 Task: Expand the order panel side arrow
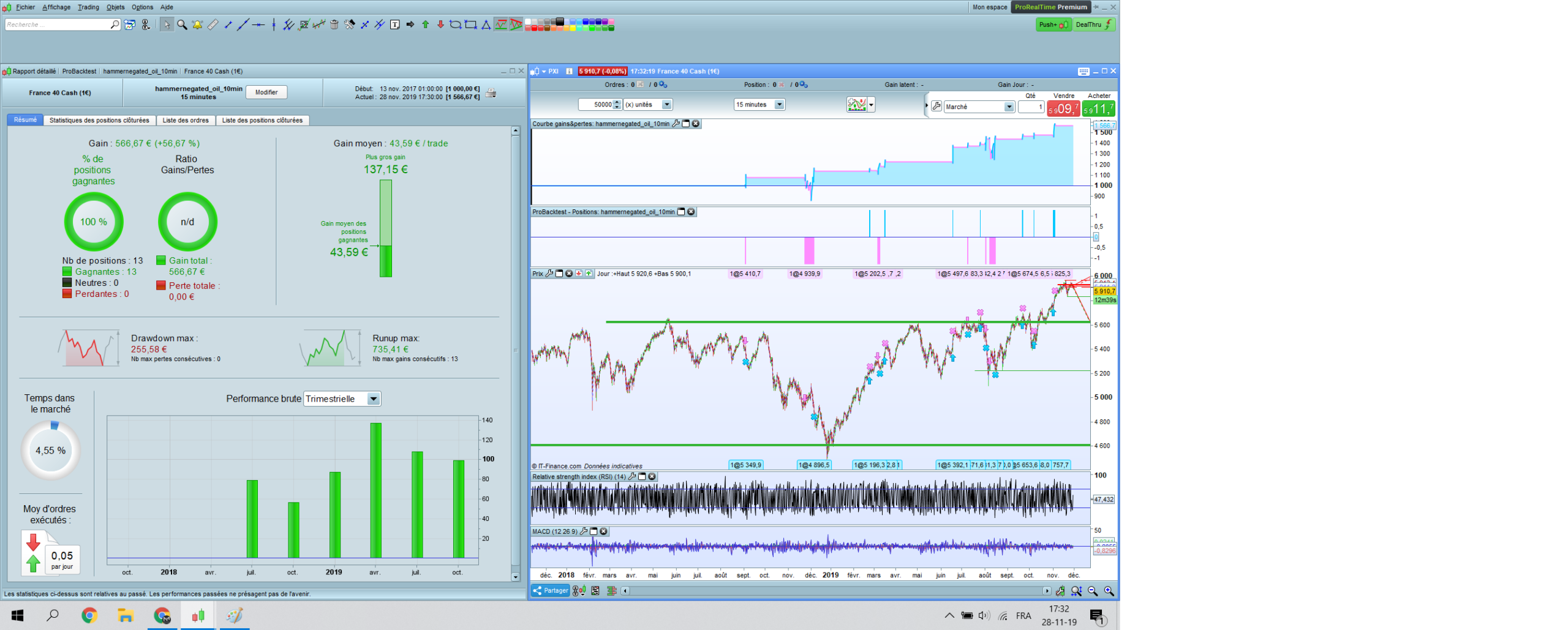[926, 105]
